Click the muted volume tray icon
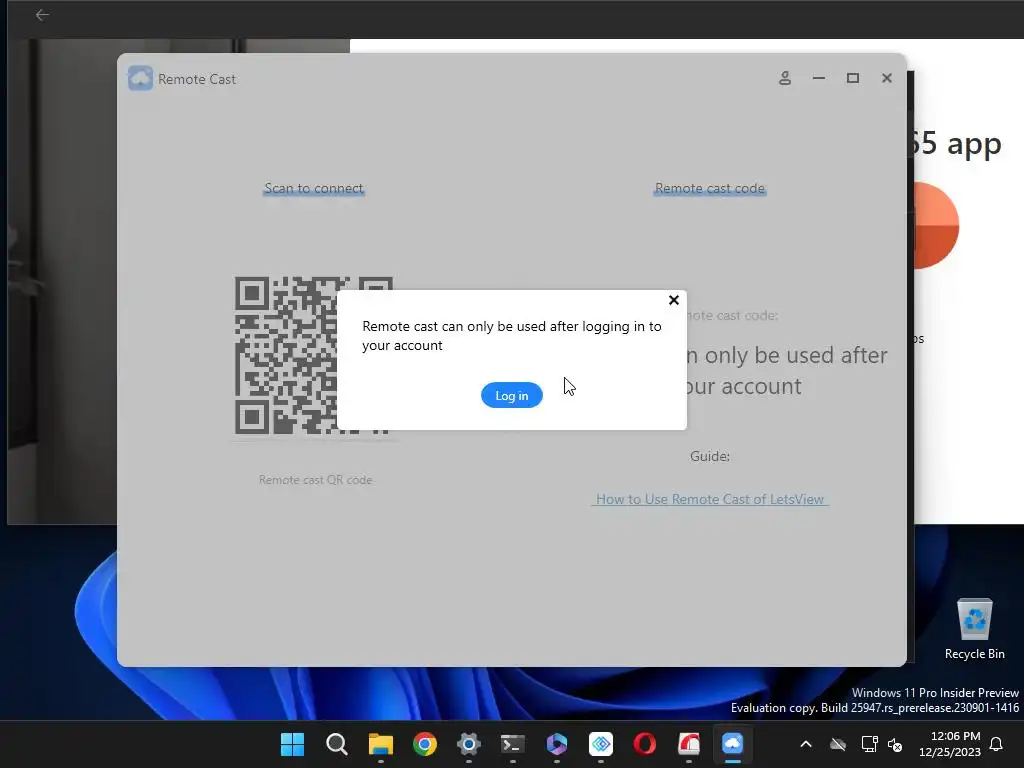Screen dimensions: 1024x768 pos(895,744)
